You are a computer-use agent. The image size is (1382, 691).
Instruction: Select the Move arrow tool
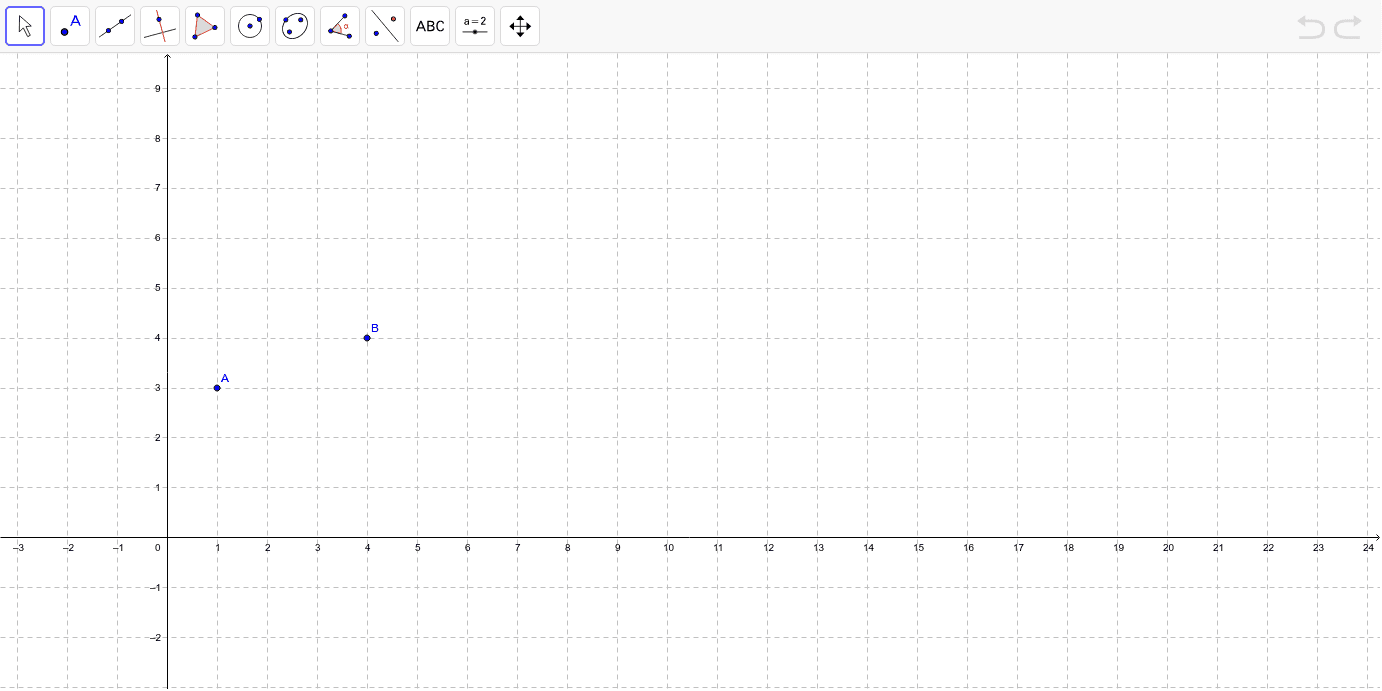(25, 26)
